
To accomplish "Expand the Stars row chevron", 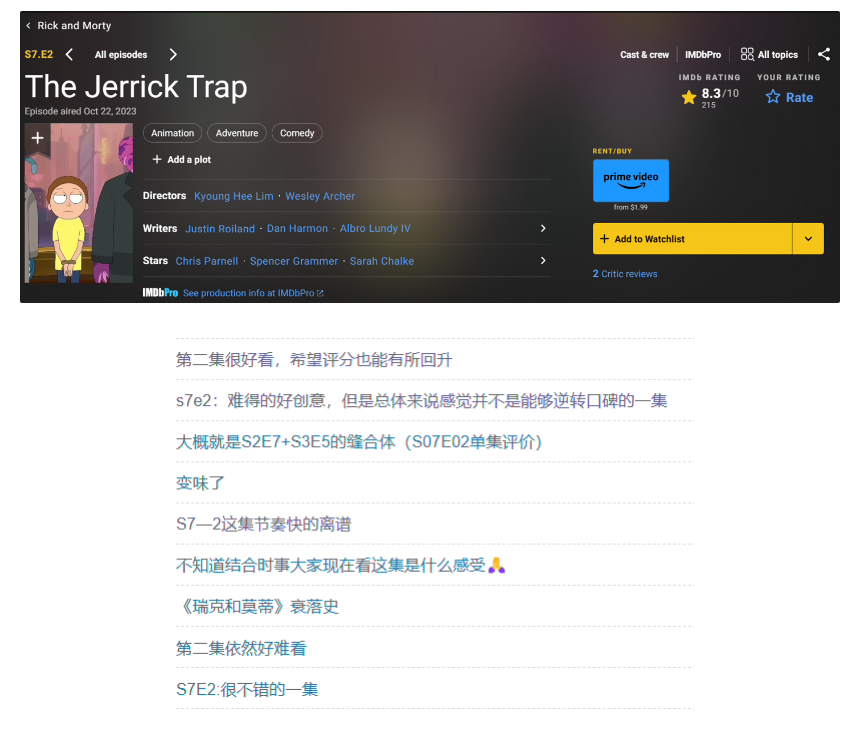I will (x=543, y=260).
